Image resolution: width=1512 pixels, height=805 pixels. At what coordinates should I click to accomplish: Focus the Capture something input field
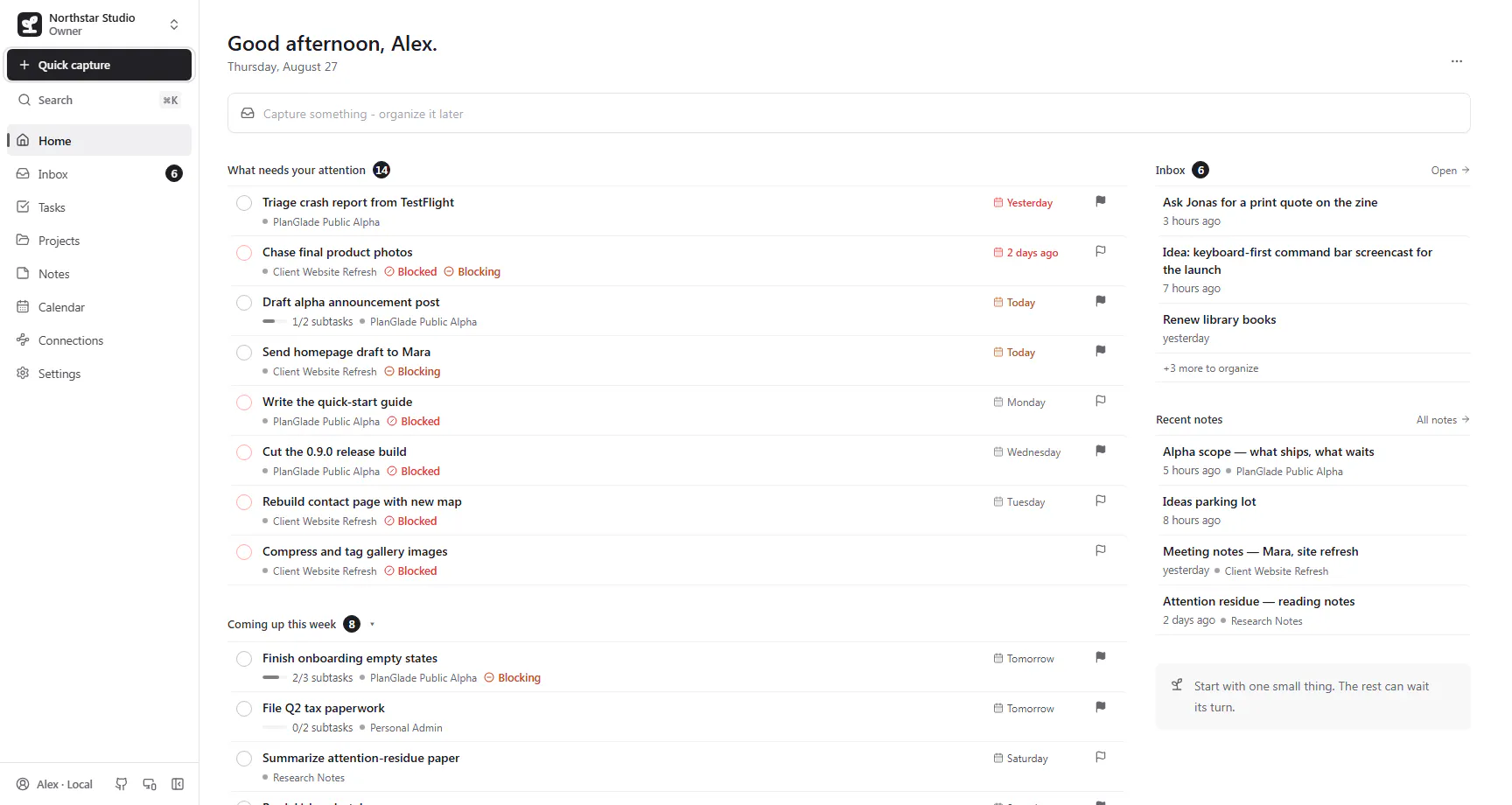[849, 113]
